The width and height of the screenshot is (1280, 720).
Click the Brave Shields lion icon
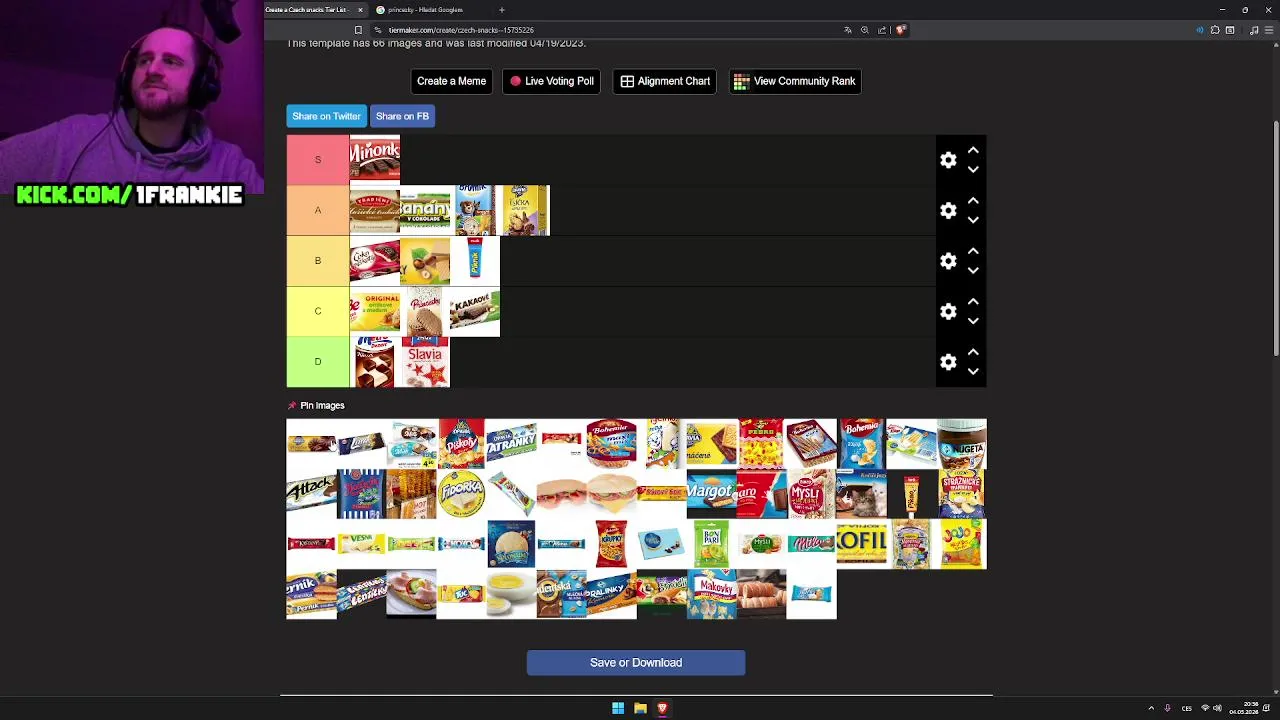[901, 30]
